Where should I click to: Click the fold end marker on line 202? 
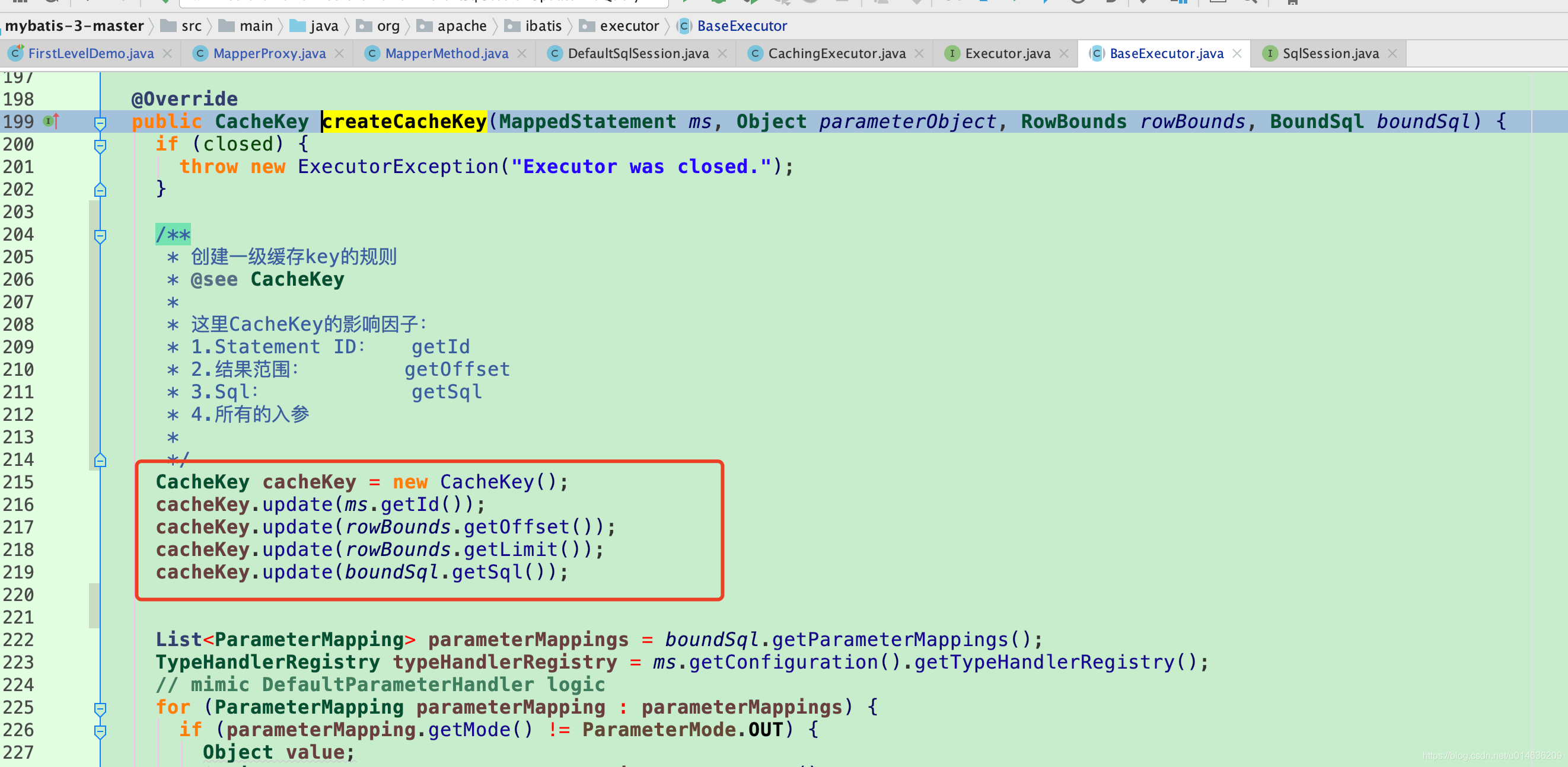point(100,190)
